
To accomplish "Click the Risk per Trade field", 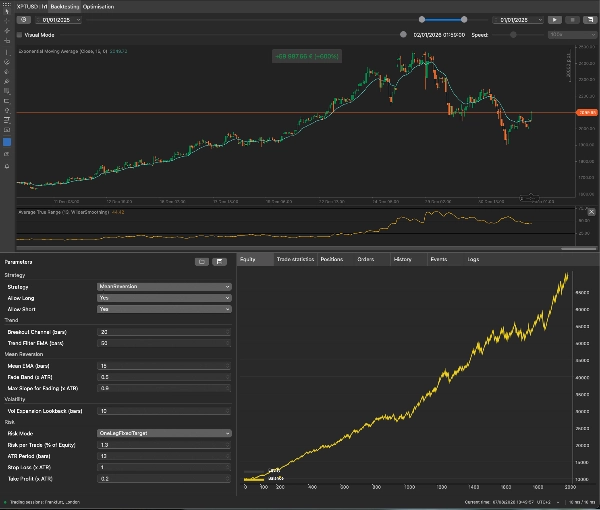I will 164,445.
